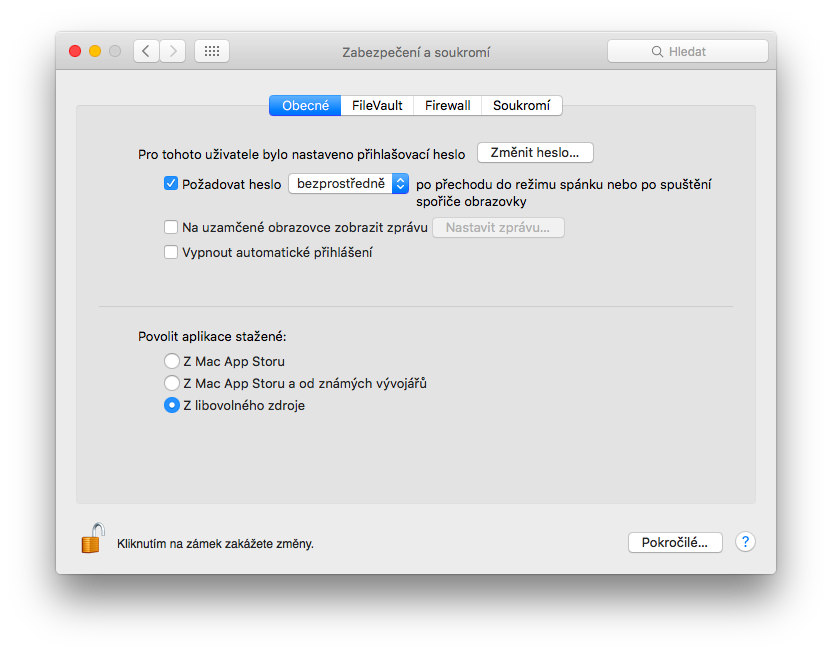Open Pokročilé settings
Viewport: 832px width, 654px height.
tap(675, 542)
